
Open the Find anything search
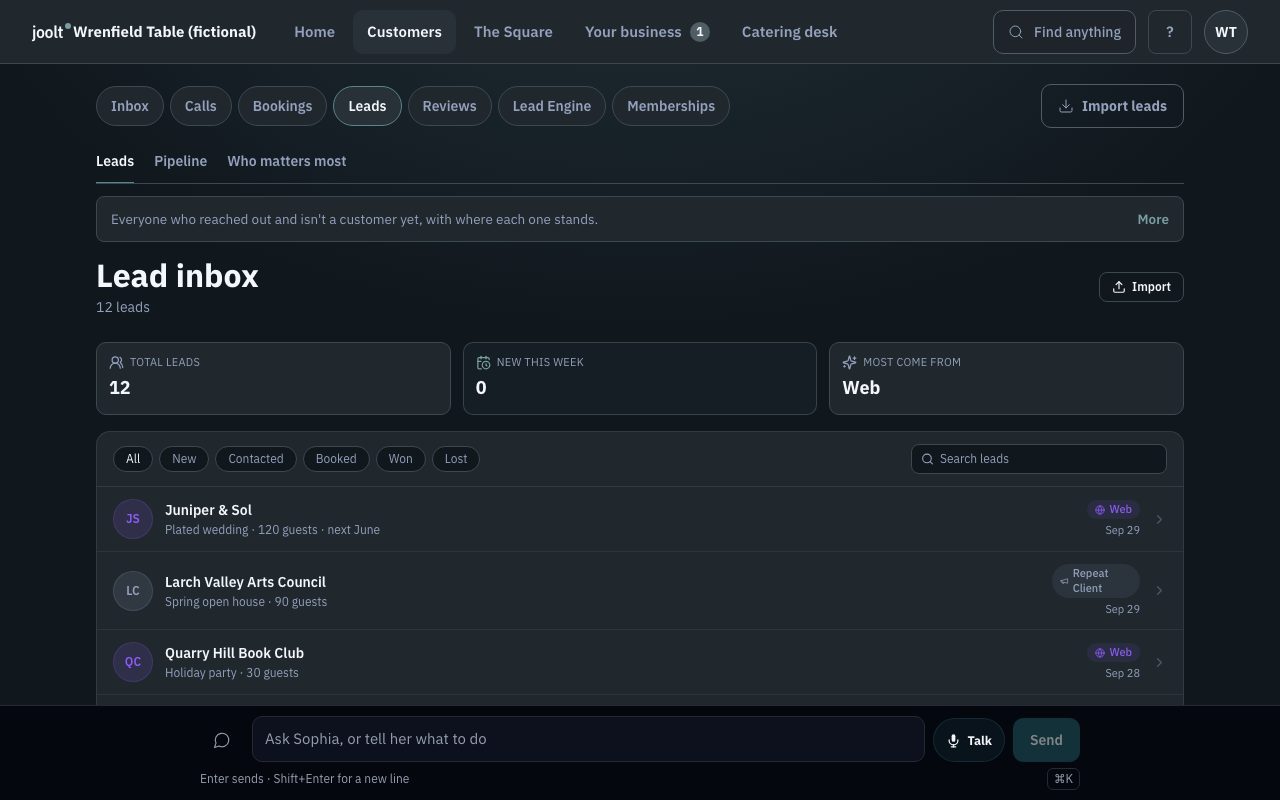[1064, 32]
